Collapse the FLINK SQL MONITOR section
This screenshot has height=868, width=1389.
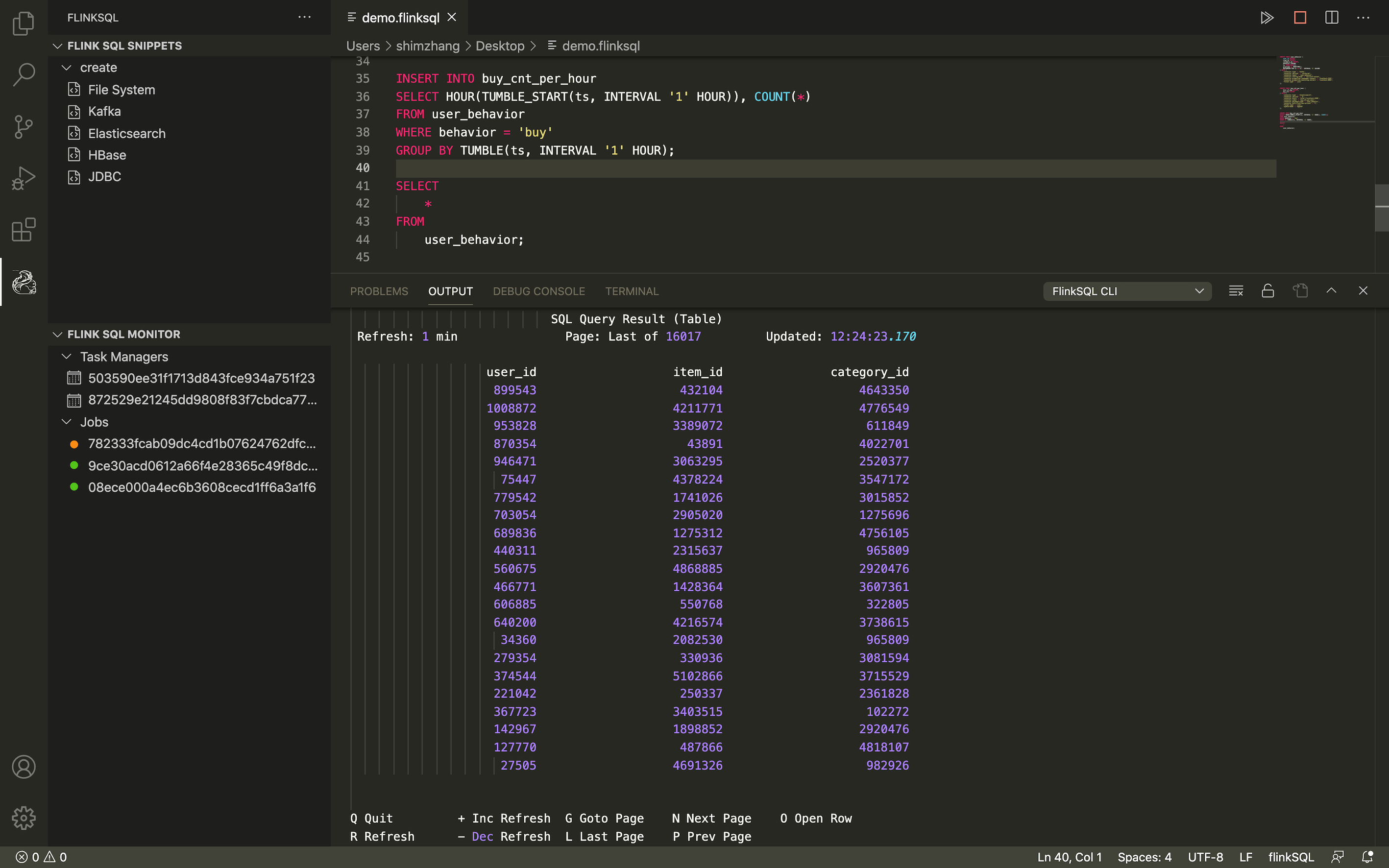click(x=190, y=334)
